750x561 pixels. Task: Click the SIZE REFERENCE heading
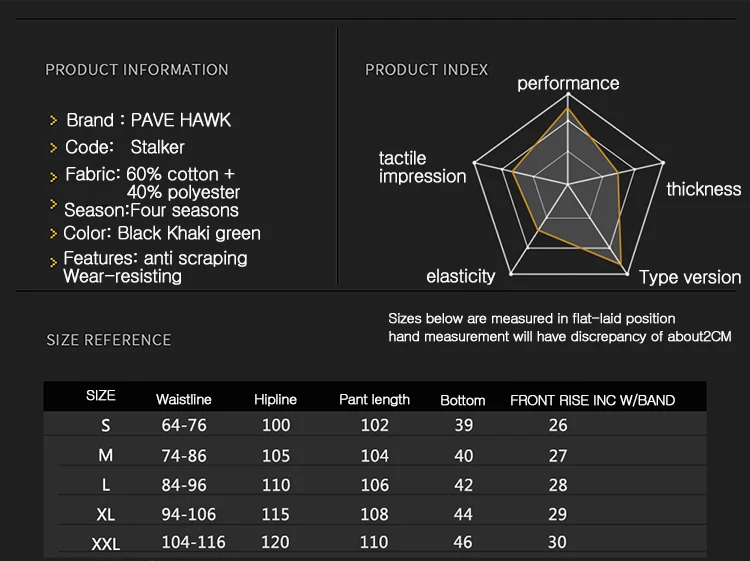(x=109, y=340)
